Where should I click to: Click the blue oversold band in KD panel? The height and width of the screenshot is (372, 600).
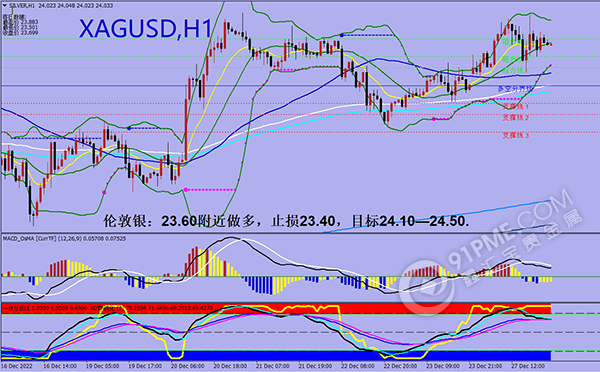(276, 356)
